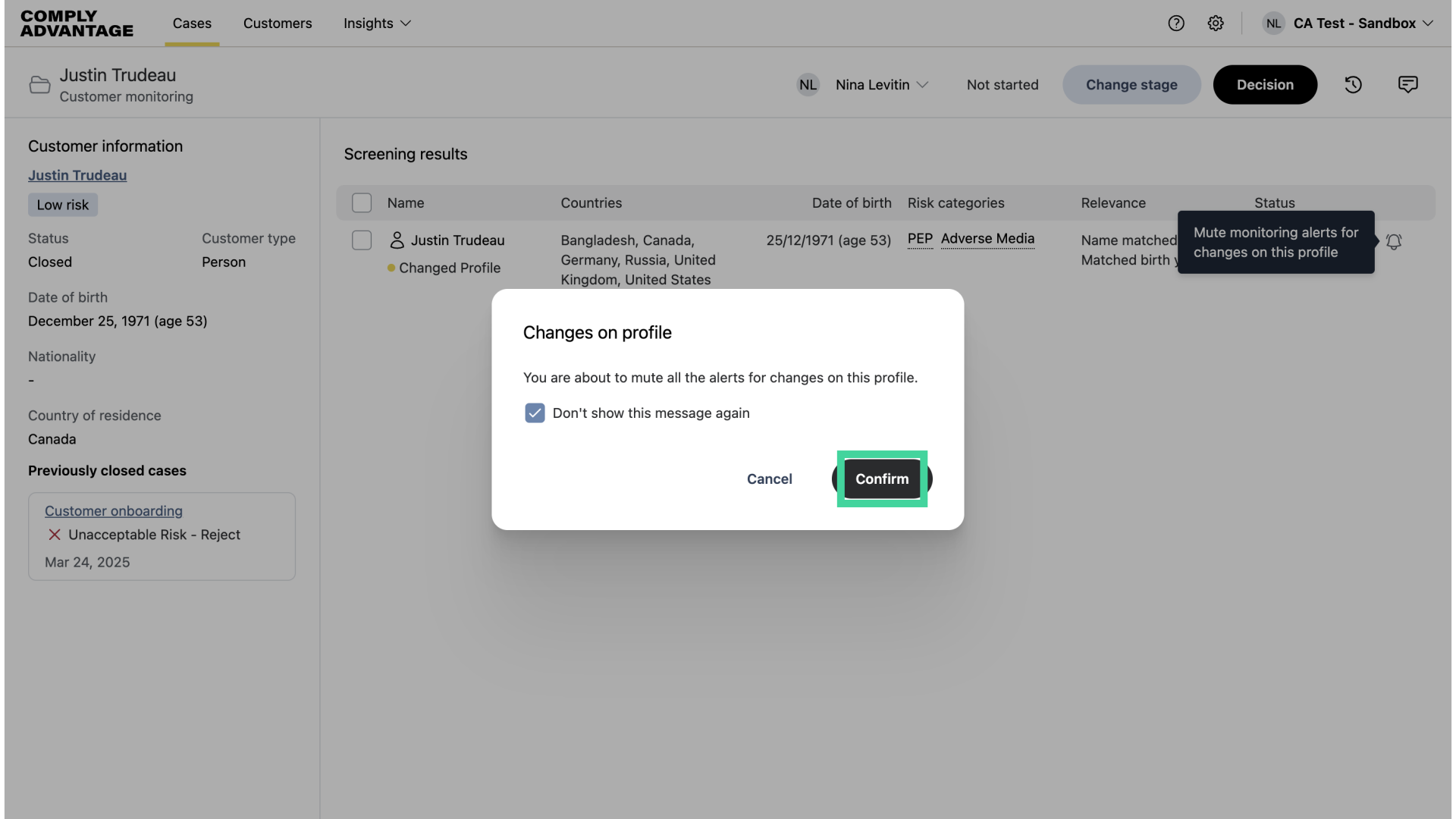Change assignee via the Nina Levitin dropdown

[x=881, y=84]
